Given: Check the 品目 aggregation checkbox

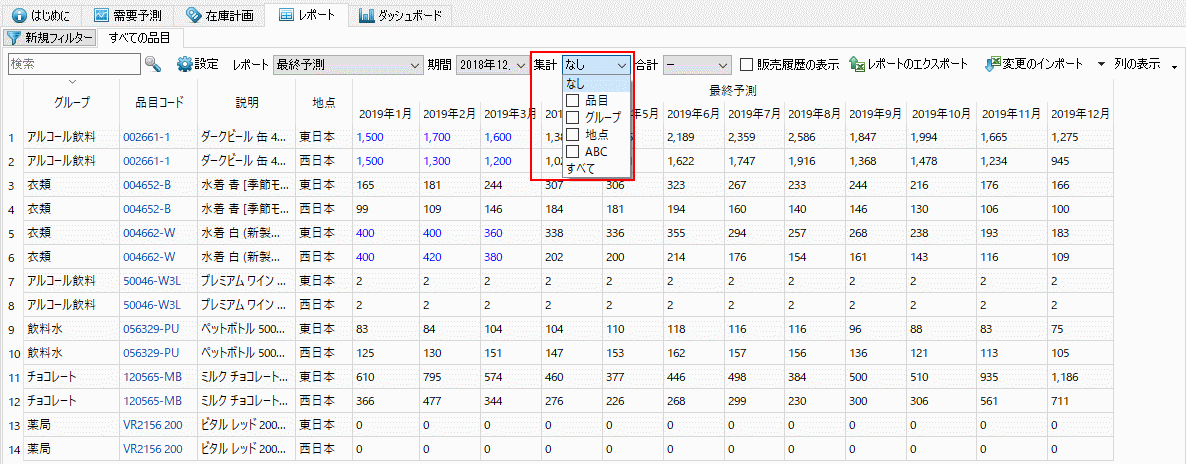Looking at the screenshot, I should coord(573,101).
